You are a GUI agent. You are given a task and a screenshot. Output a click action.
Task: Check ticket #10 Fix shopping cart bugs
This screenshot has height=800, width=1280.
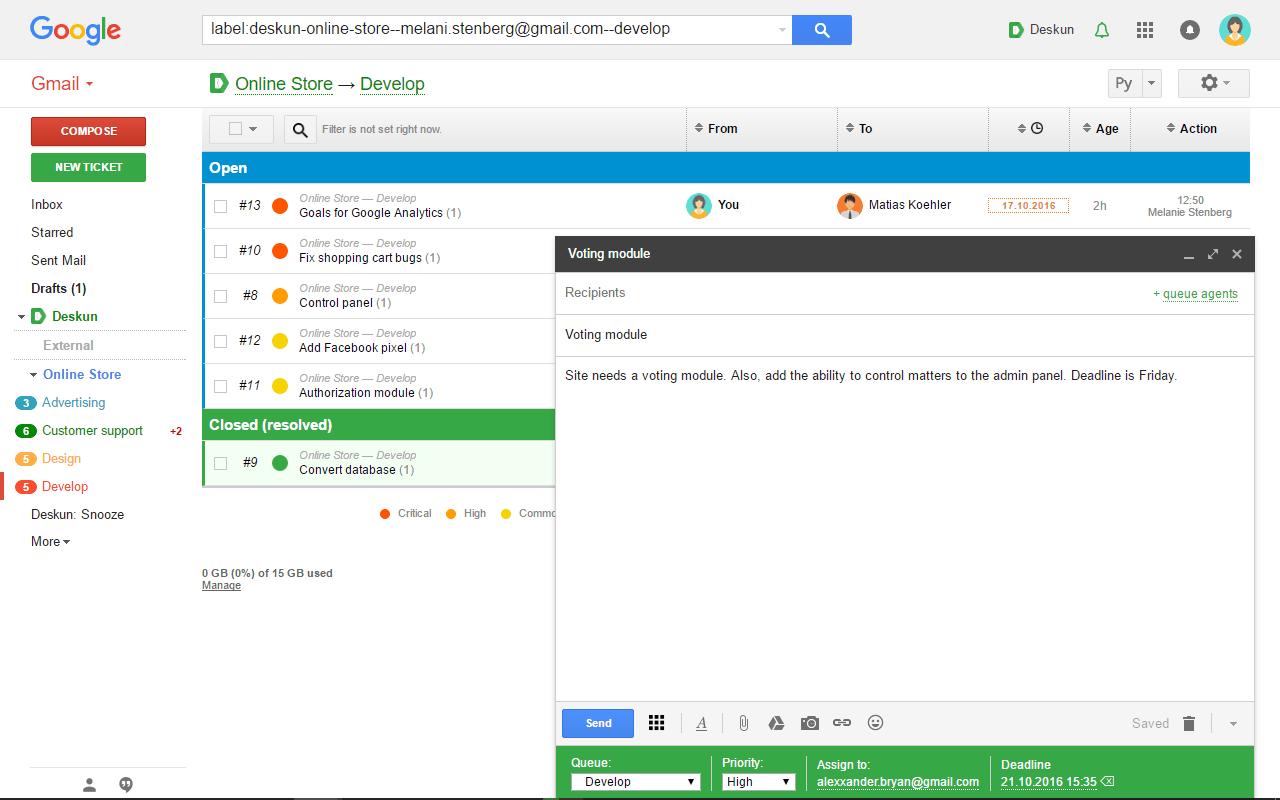pos(220,251)
